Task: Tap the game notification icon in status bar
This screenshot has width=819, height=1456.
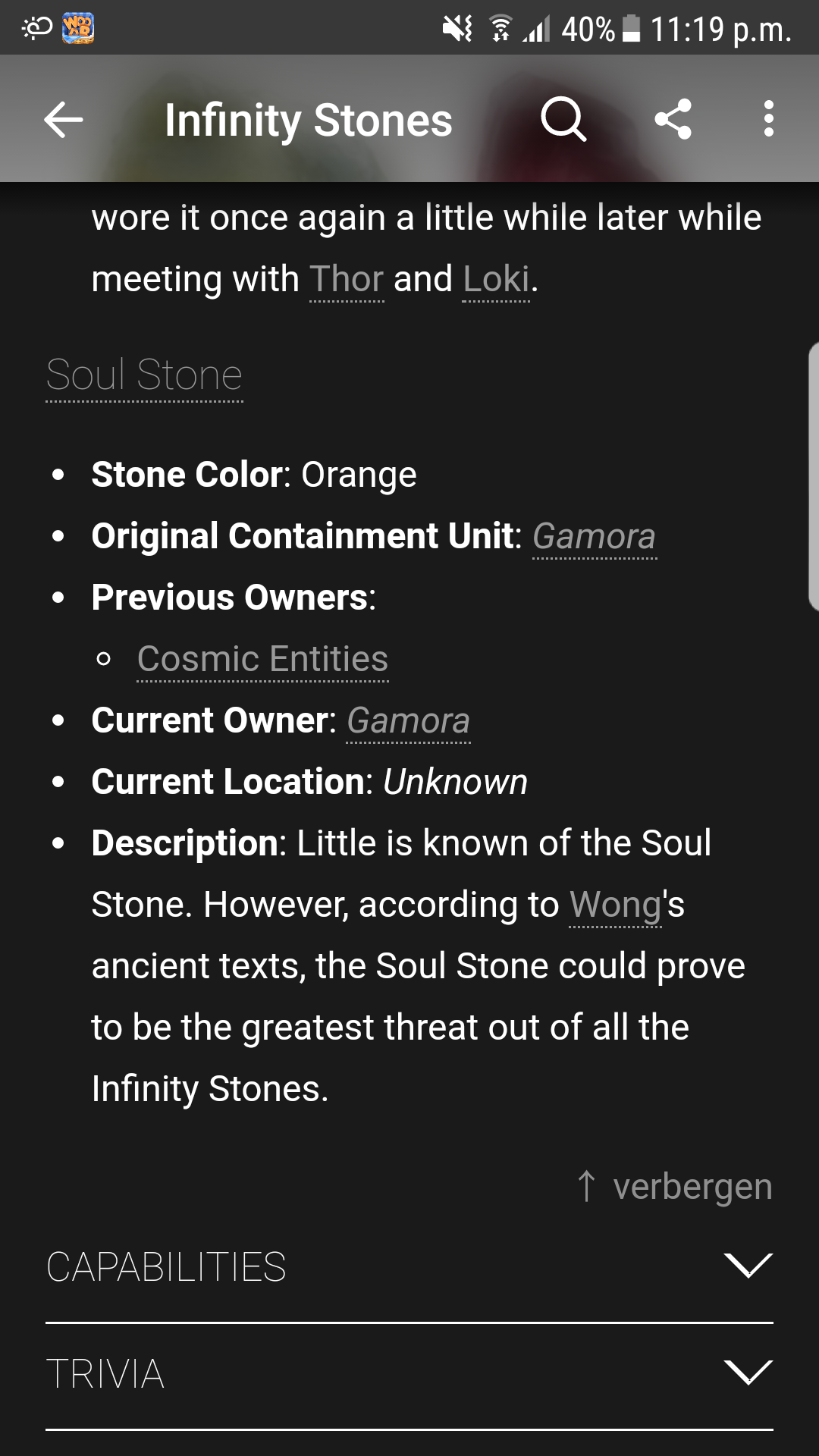Action: 78,29
